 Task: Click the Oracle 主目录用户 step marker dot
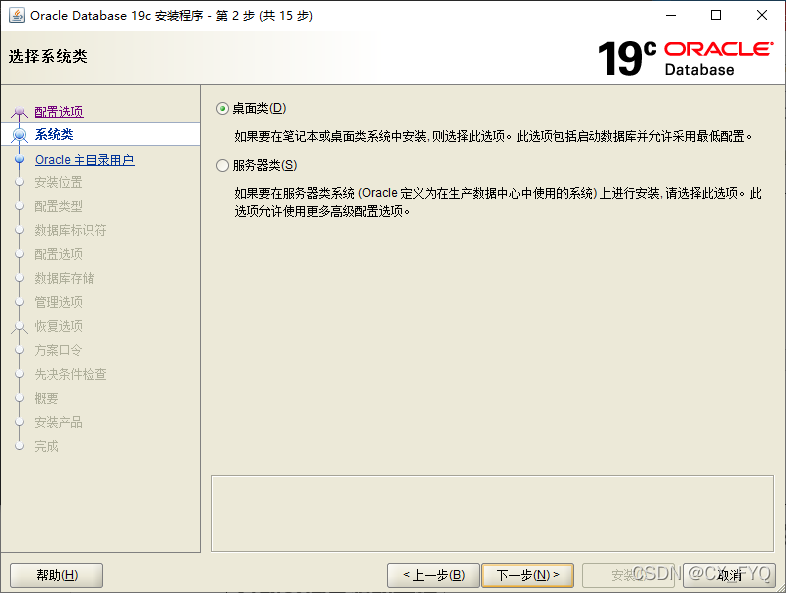[20, 159]
